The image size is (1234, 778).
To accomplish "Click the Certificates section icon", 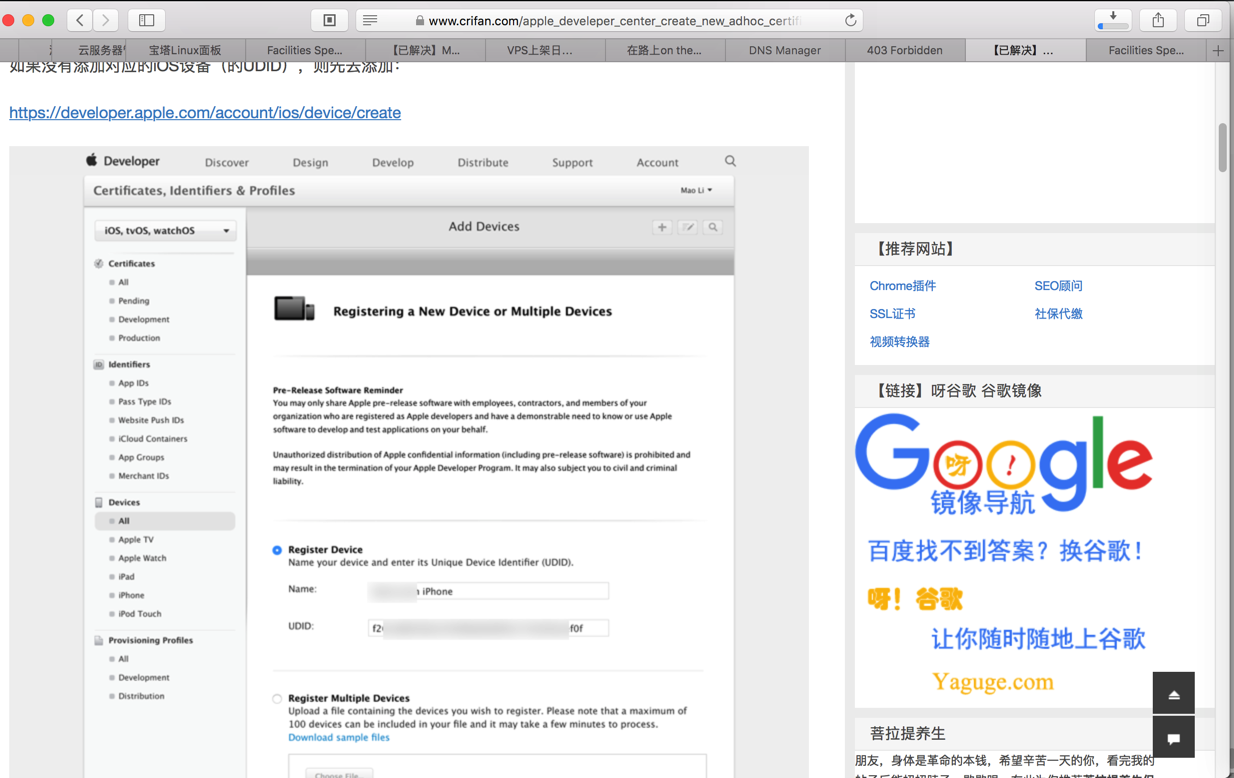I will (x=99, y=264).
